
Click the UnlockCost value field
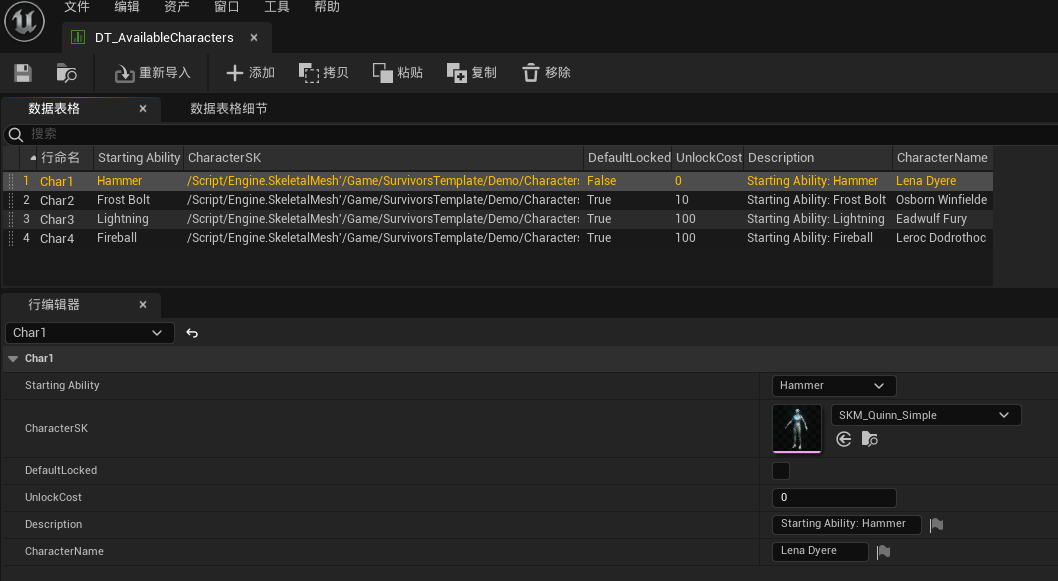[x=834, y=498]
